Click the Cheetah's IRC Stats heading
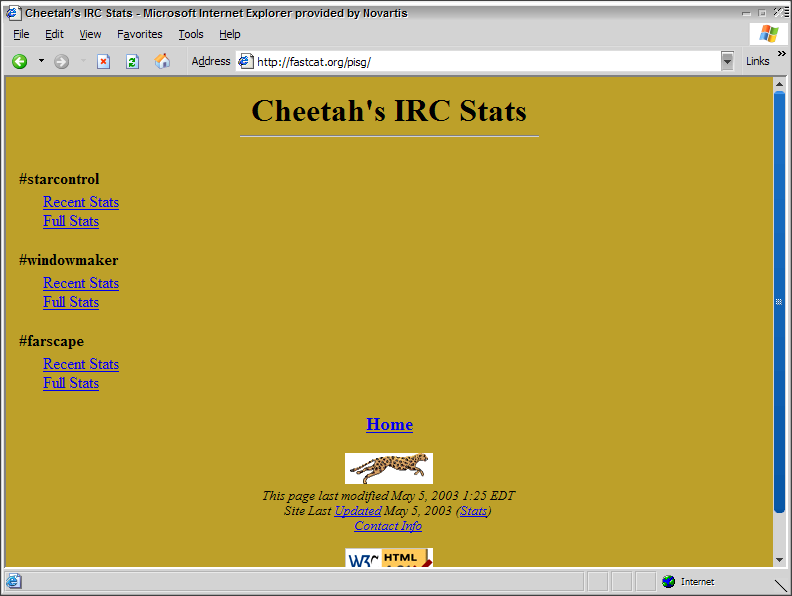The image size is (792, 596). click(389, 110)
